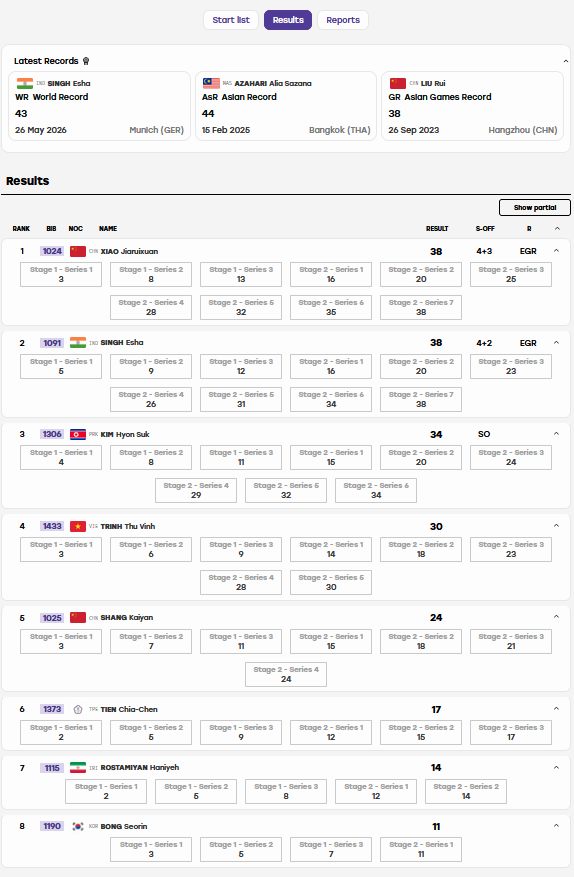Click TIEN Chia-Chen's Stage 2 - Series 3 box
The image size is (574, 877).
point(511,733)
